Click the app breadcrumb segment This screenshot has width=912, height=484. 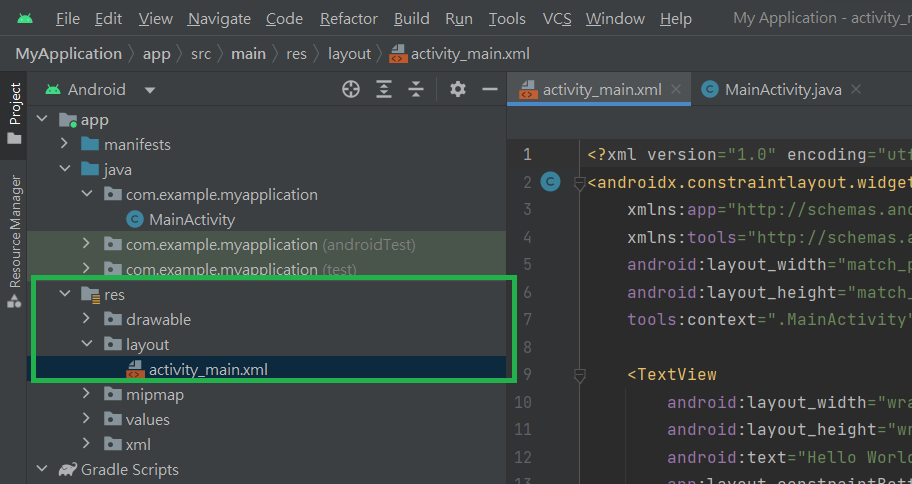(x=156, y=54)
